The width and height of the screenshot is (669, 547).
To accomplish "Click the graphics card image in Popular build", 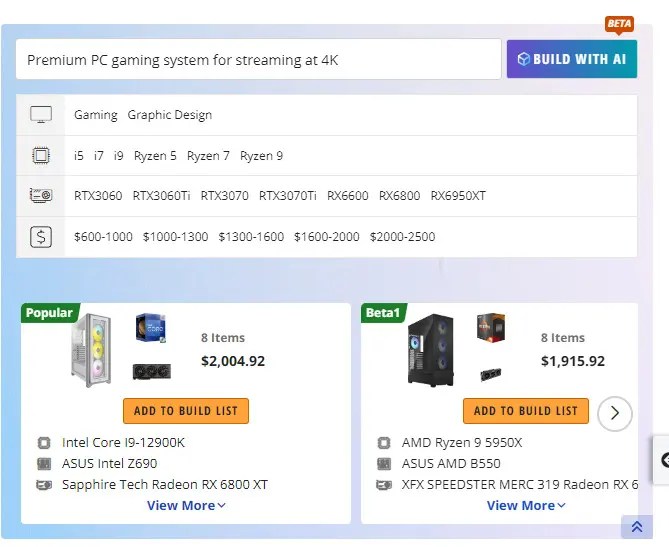I will tap(151, 372).
